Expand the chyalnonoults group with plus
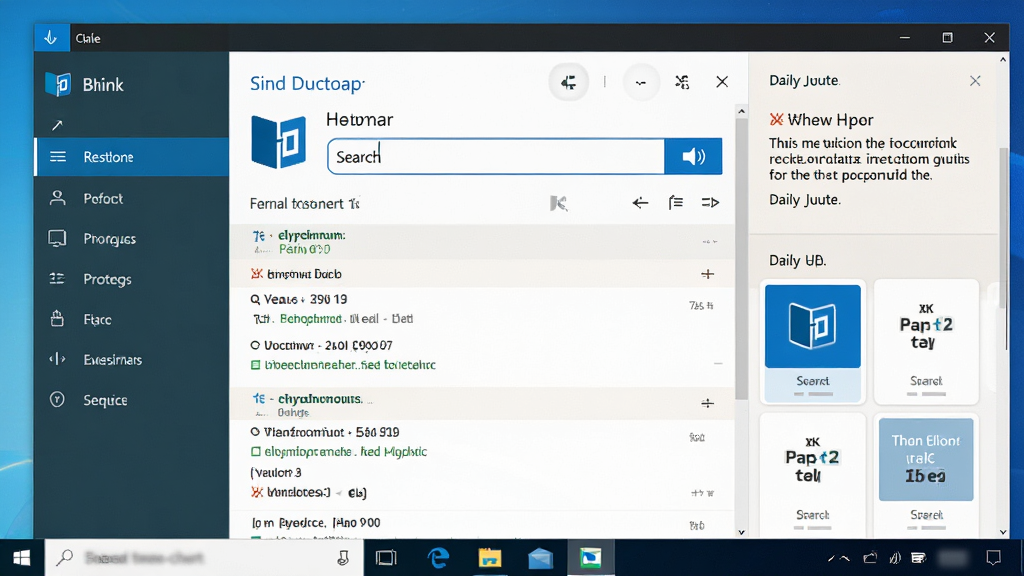The height and width of the screenshot is (576, 1024). pos(707,403)
